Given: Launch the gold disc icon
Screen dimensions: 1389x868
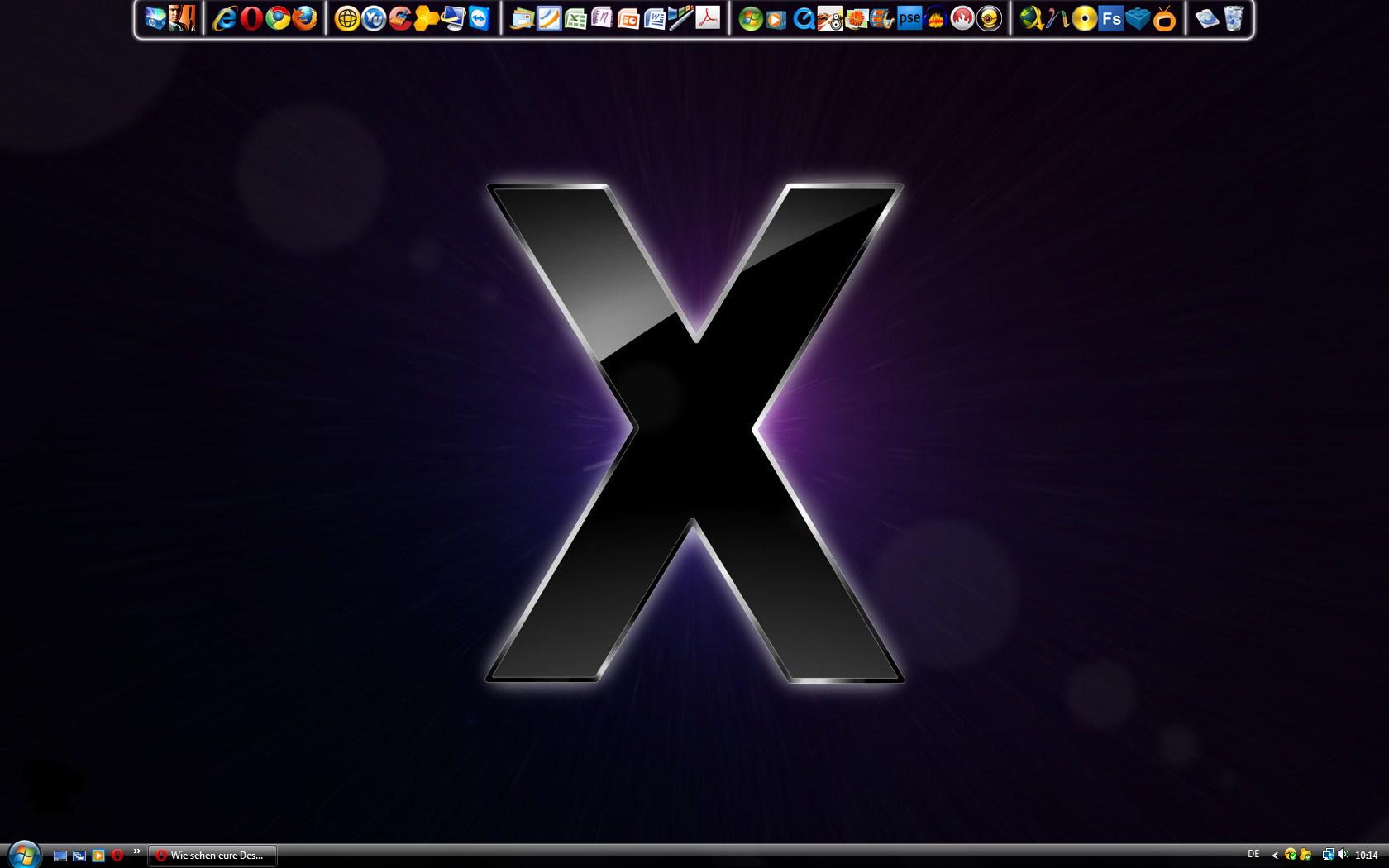Looking at the screenshot, I should (1085, 18).
